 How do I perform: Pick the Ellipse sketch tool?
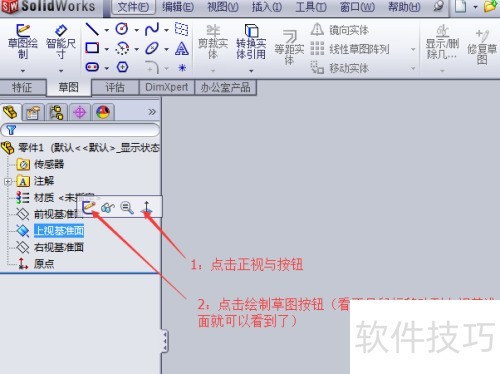pyautogui.click(x=152, y=49)
